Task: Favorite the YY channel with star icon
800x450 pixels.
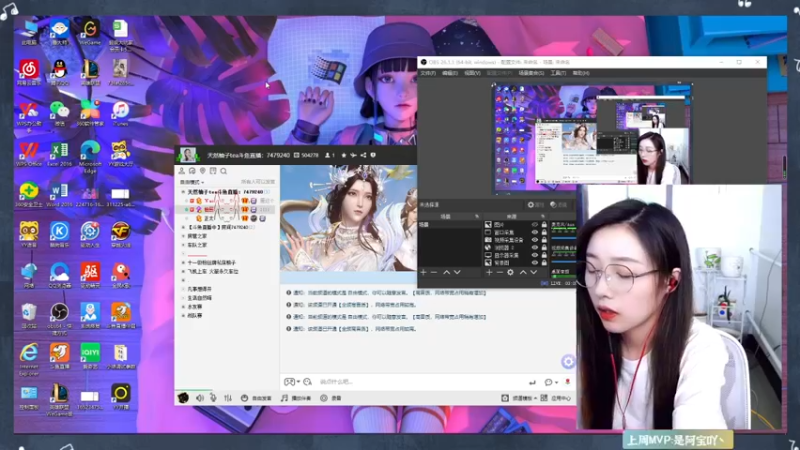Action: point(343,155)
